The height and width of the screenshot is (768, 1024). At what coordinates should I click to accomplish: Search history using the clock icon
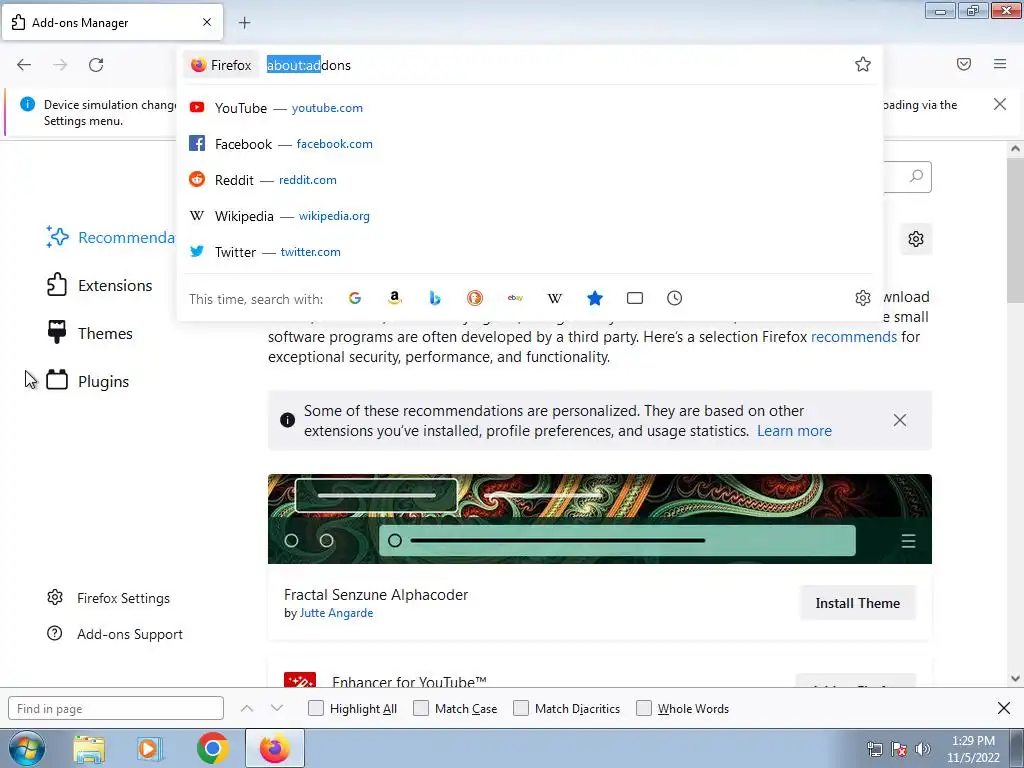(675, 298)
